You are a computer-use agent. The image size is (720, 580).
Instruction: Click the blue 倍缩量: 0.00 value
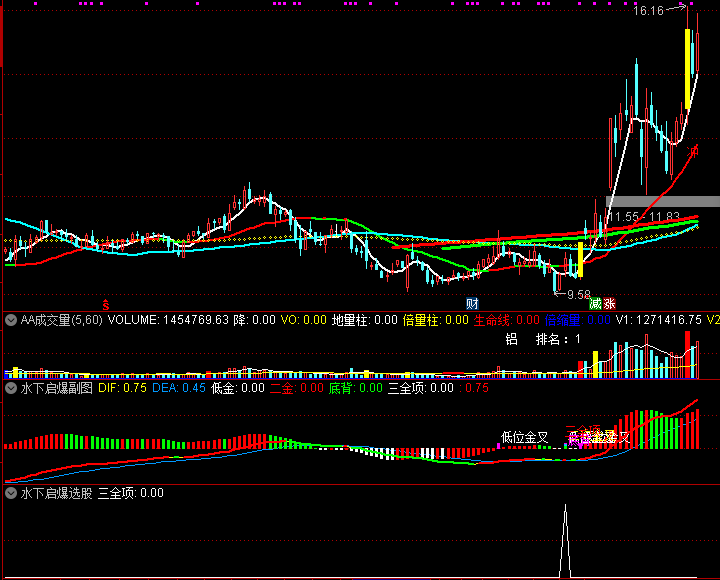(x=578, y=320)
